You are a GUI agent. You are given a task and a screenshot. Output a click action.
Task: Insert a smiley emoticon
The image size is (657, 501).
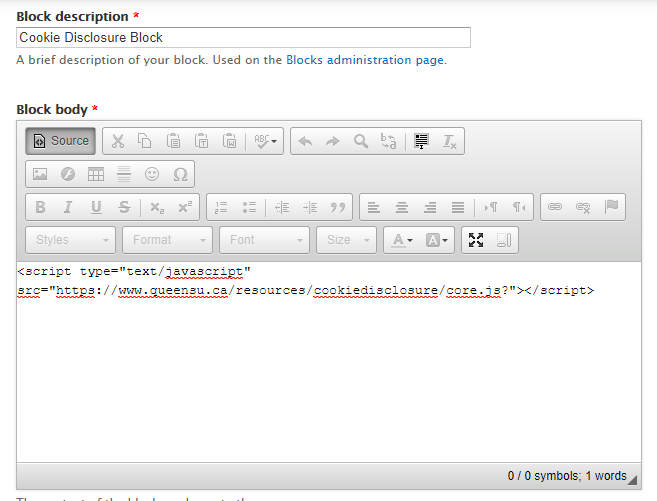point(152,174)
